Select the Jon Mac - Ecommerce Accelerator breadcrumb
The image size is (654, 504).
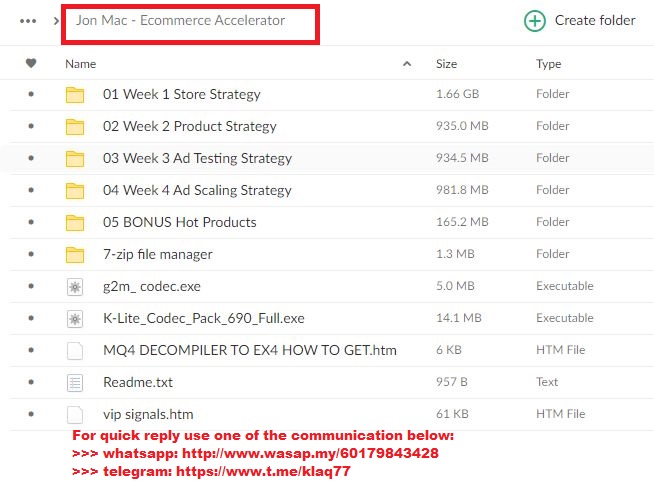[x=180, y=20]
